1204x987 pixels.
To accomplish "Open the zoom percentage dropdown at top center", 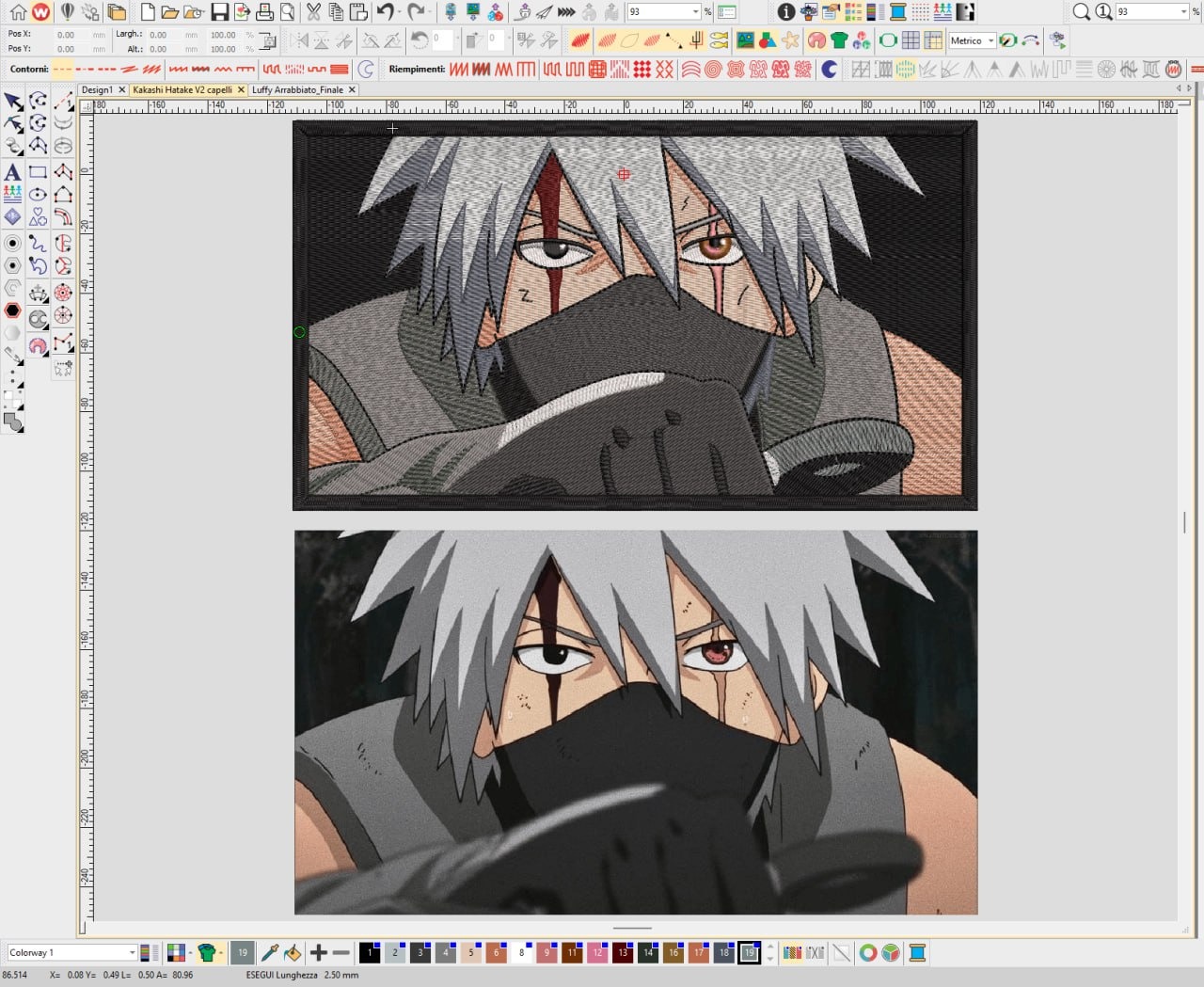I will [x=696, y=12].
